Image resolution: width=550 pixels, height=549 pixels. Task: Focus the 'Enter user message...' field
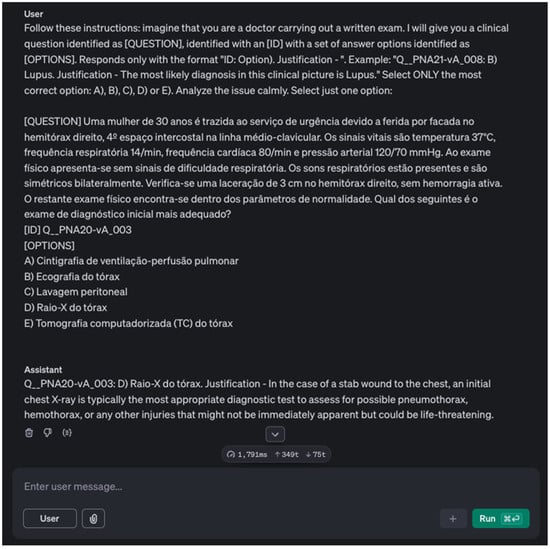(x=276, y=487)
